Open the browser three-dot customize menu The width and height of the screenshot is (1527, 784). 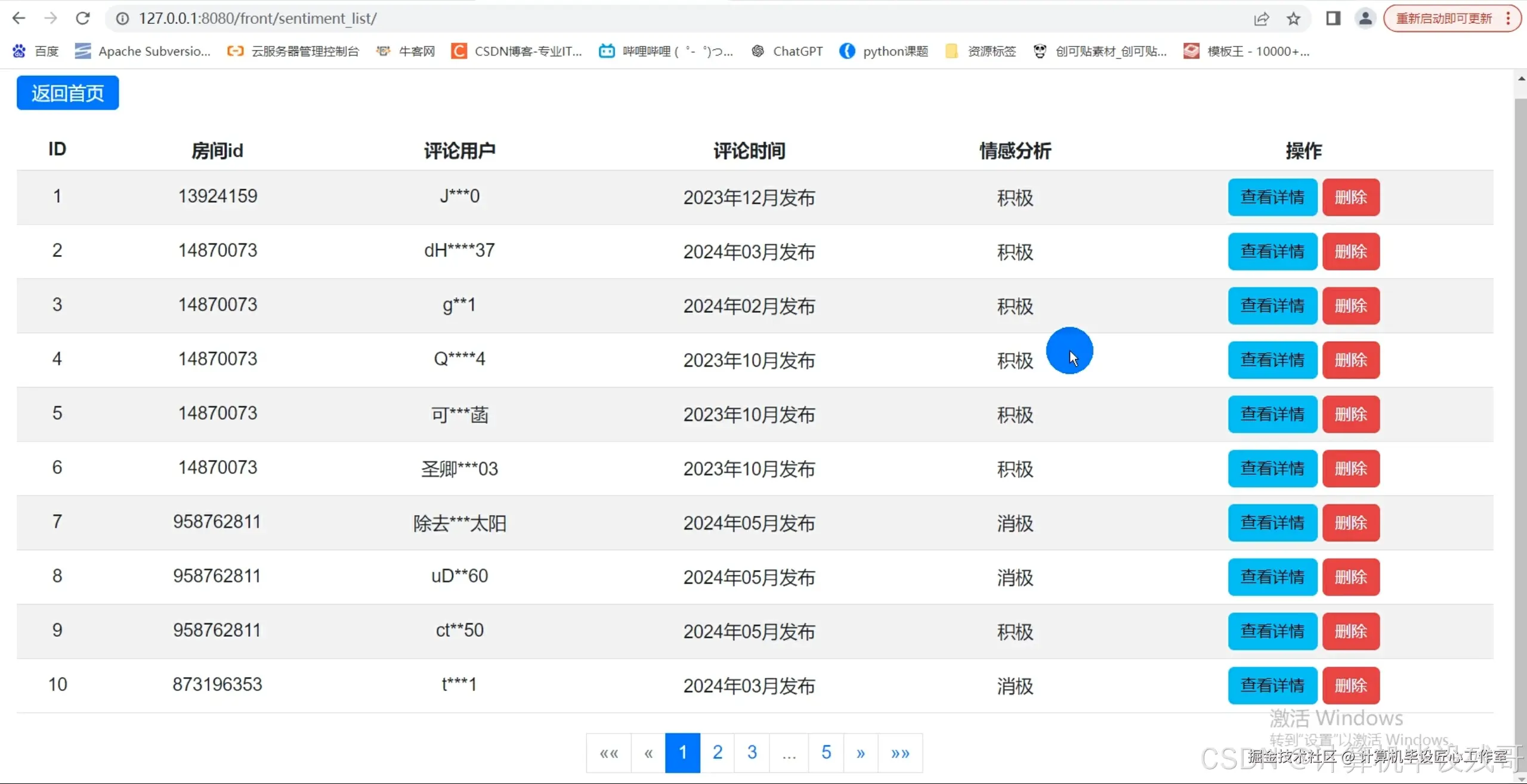pos(1509,18)
